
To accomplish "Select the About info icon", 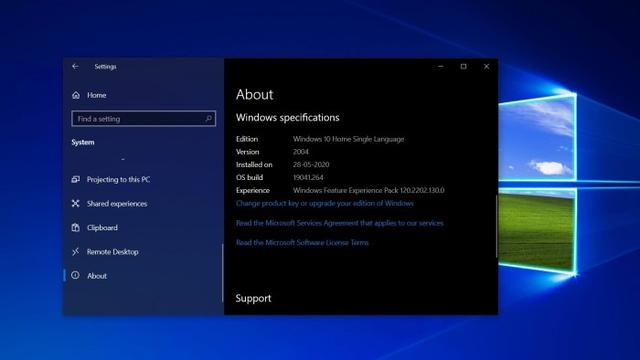I will 76,275.
